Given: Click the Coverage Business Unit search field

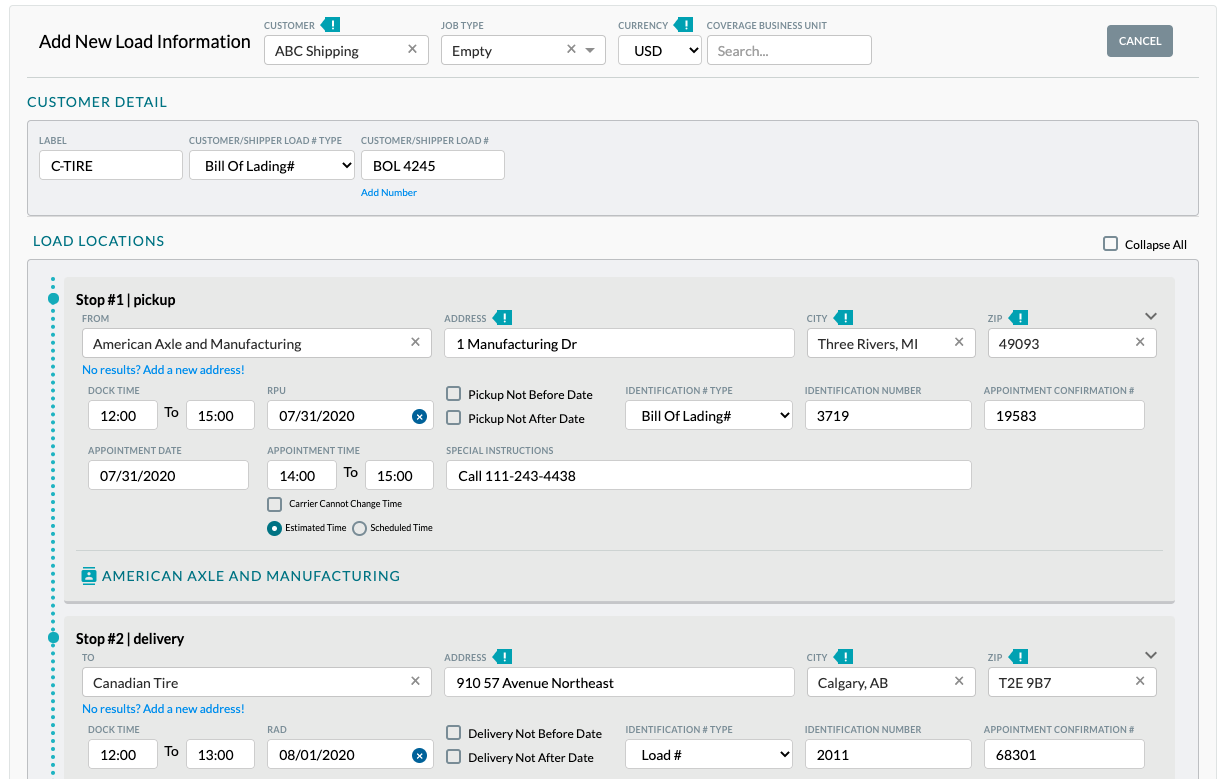Looking at the screenshot, I should (x=789, y=49).
